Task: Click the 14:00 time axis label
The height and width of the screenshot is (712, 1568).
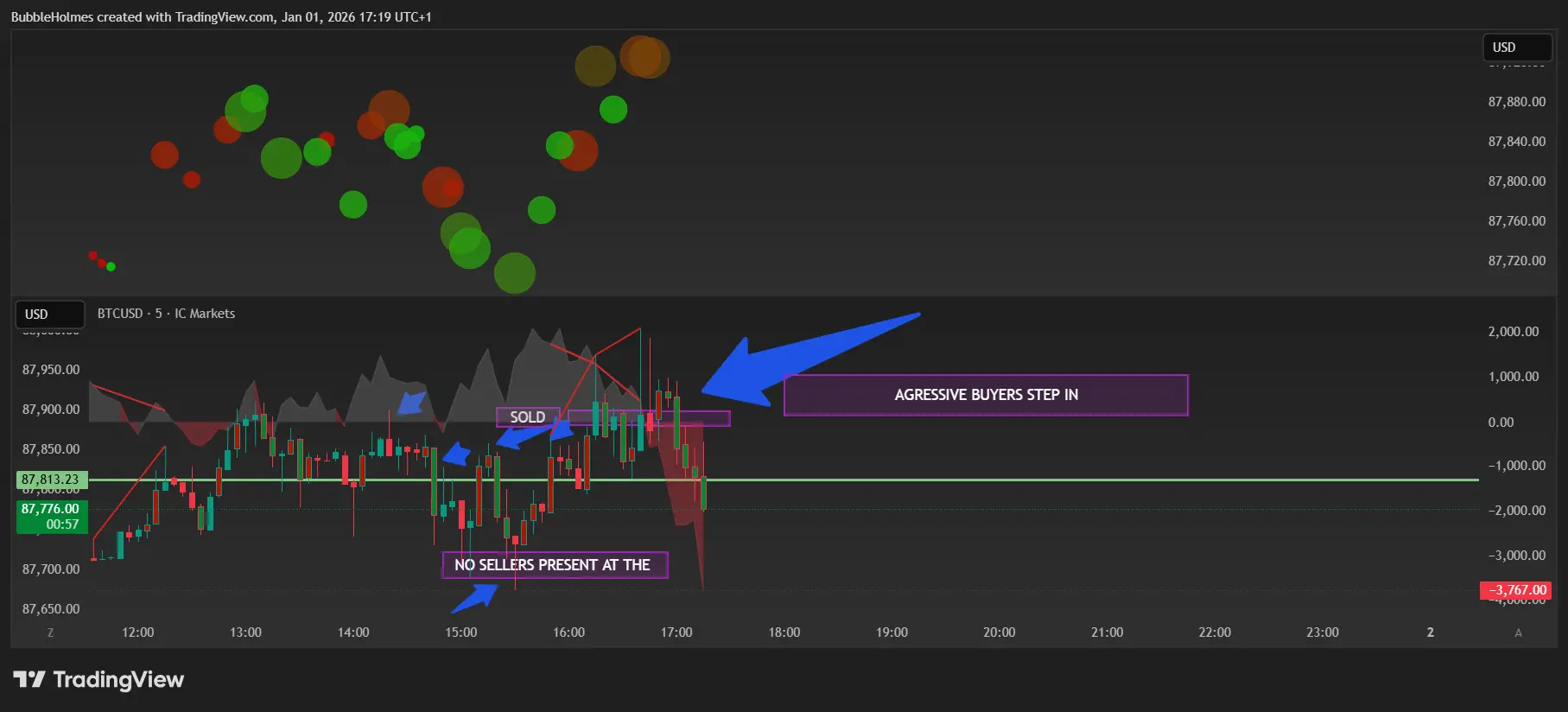Action: click(x=353, y=633)
